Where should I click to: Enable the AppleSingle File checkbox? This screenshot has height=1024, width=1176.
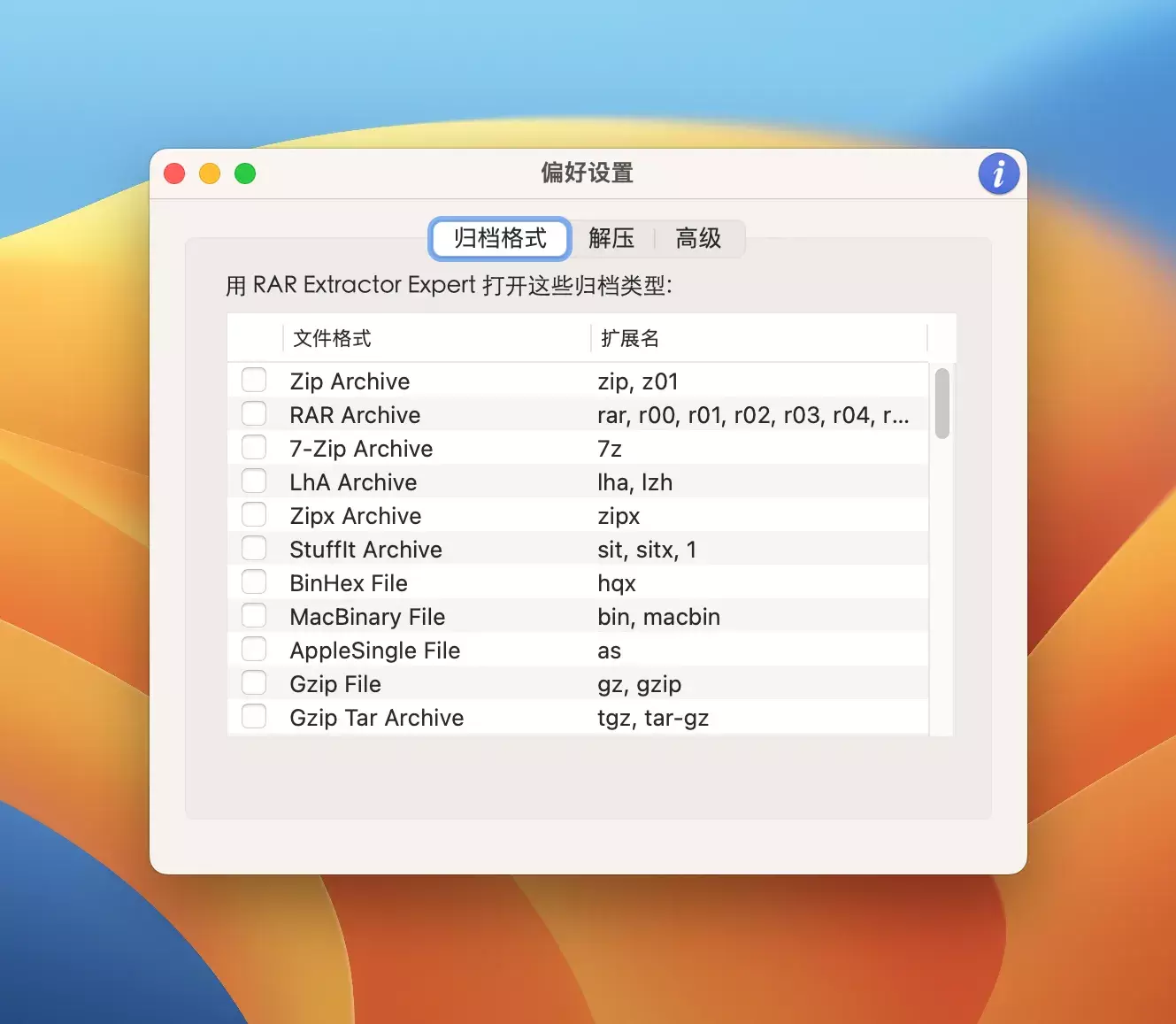tap(254, 650)
